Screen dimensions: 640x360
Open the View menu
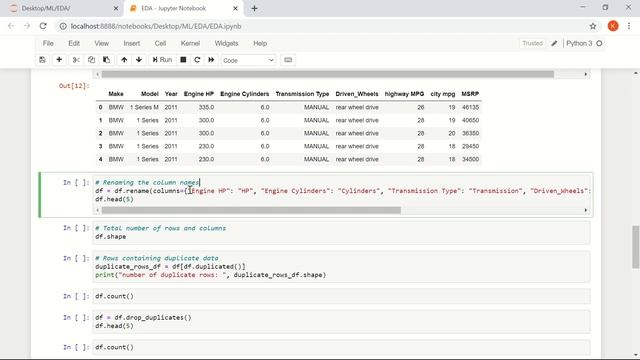tap(102, 43)
